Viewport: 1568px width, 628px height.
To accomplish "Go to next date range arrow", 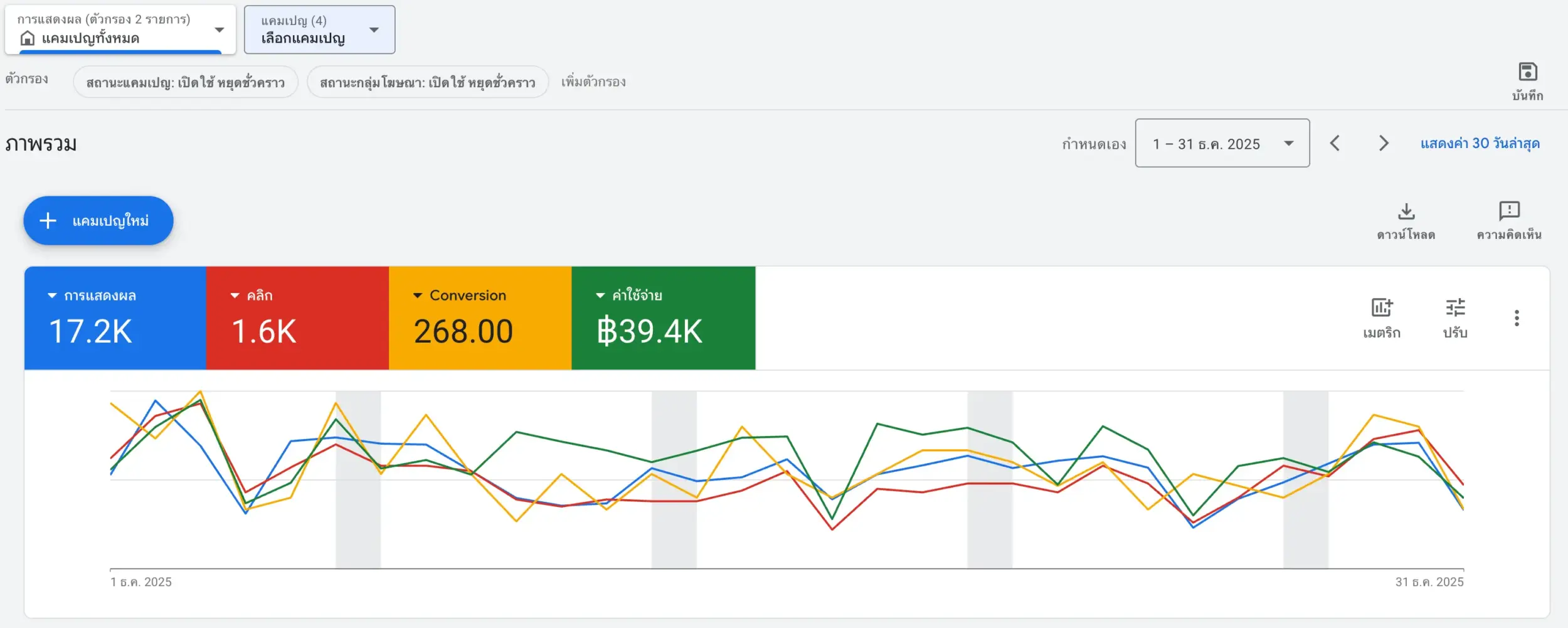I will click(x=1384, y=144).
